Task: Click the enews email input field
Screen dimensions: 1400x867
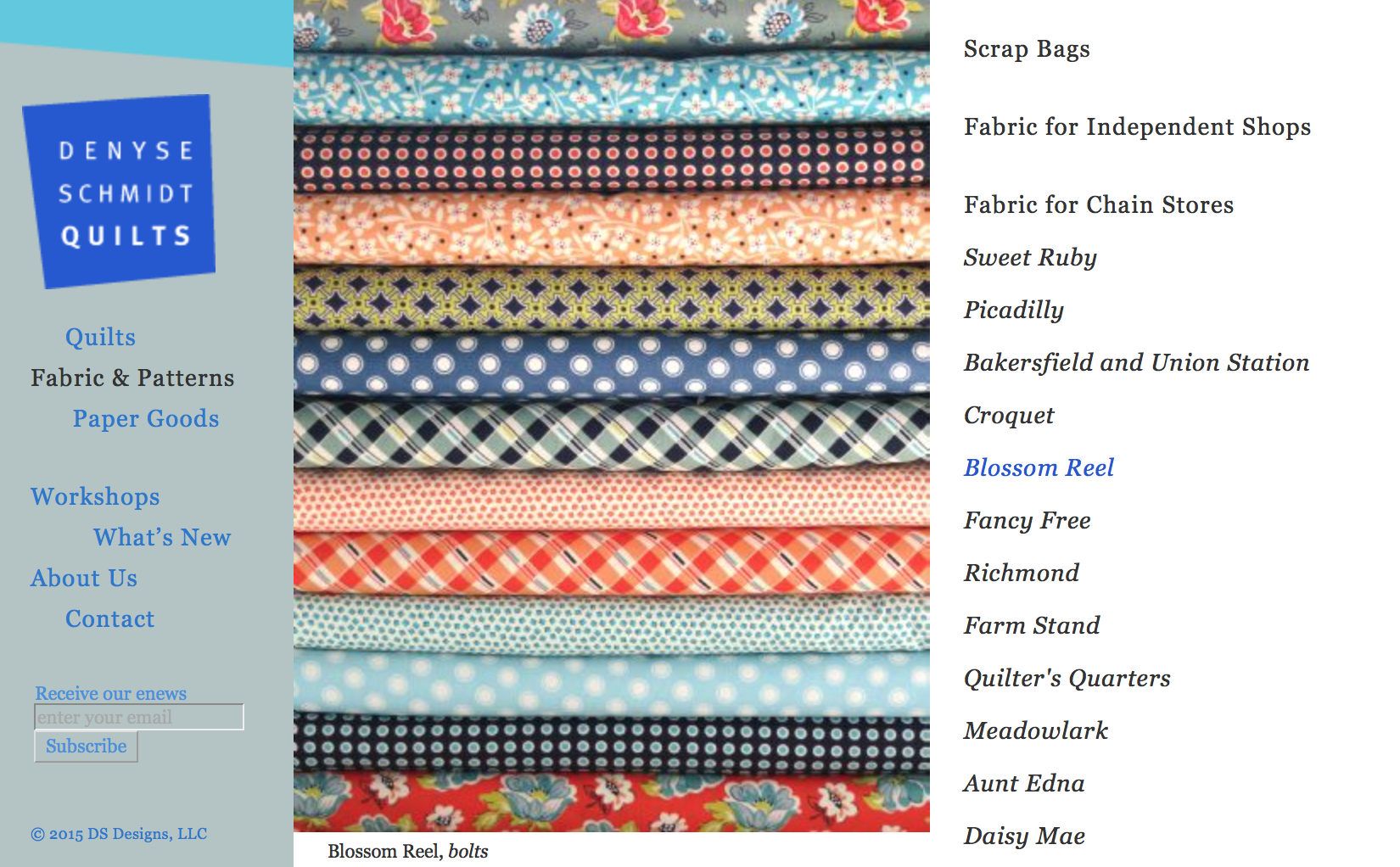Action: pos(139,717)
